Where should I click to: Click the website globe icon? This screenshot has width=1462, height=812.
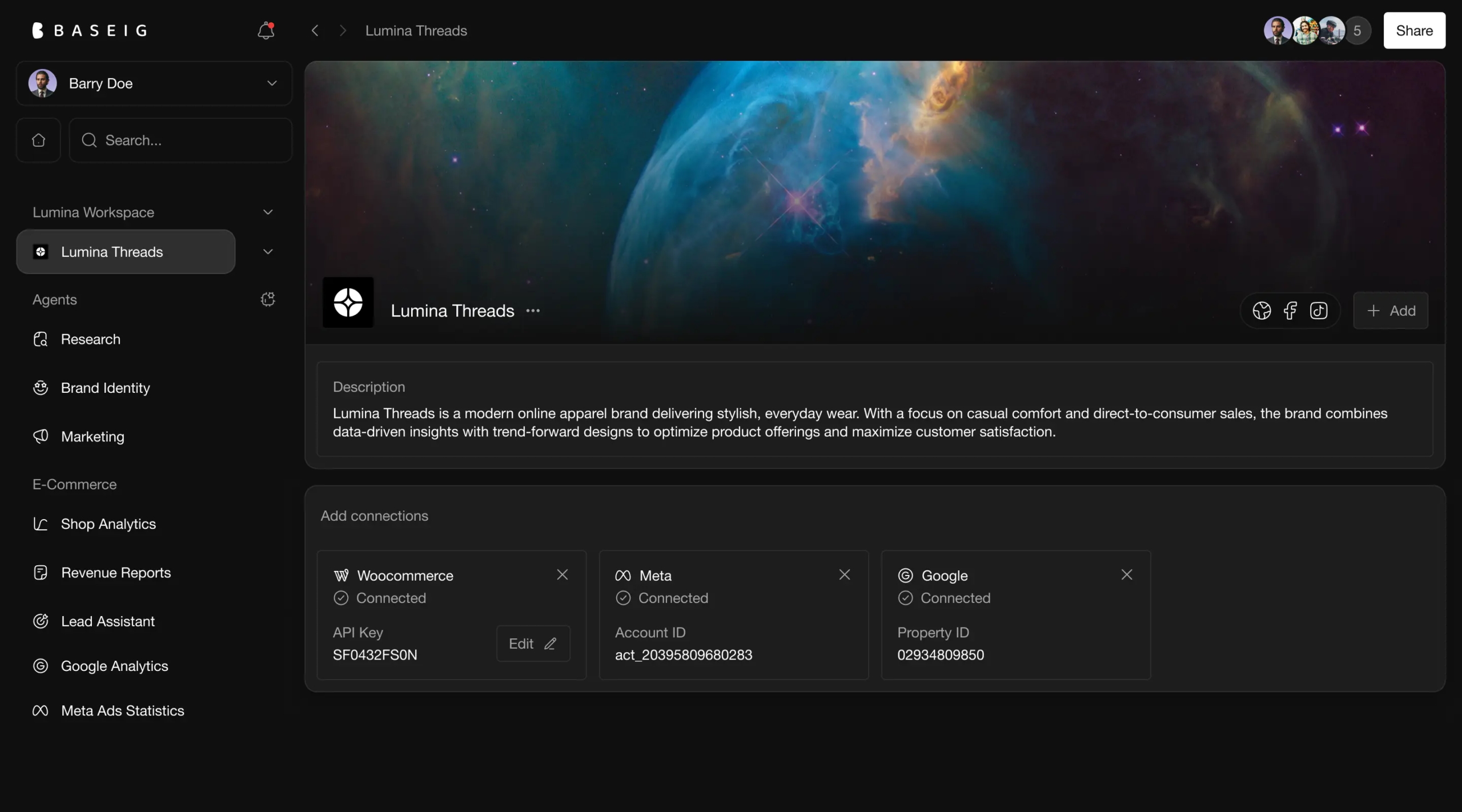(1262, 311)
